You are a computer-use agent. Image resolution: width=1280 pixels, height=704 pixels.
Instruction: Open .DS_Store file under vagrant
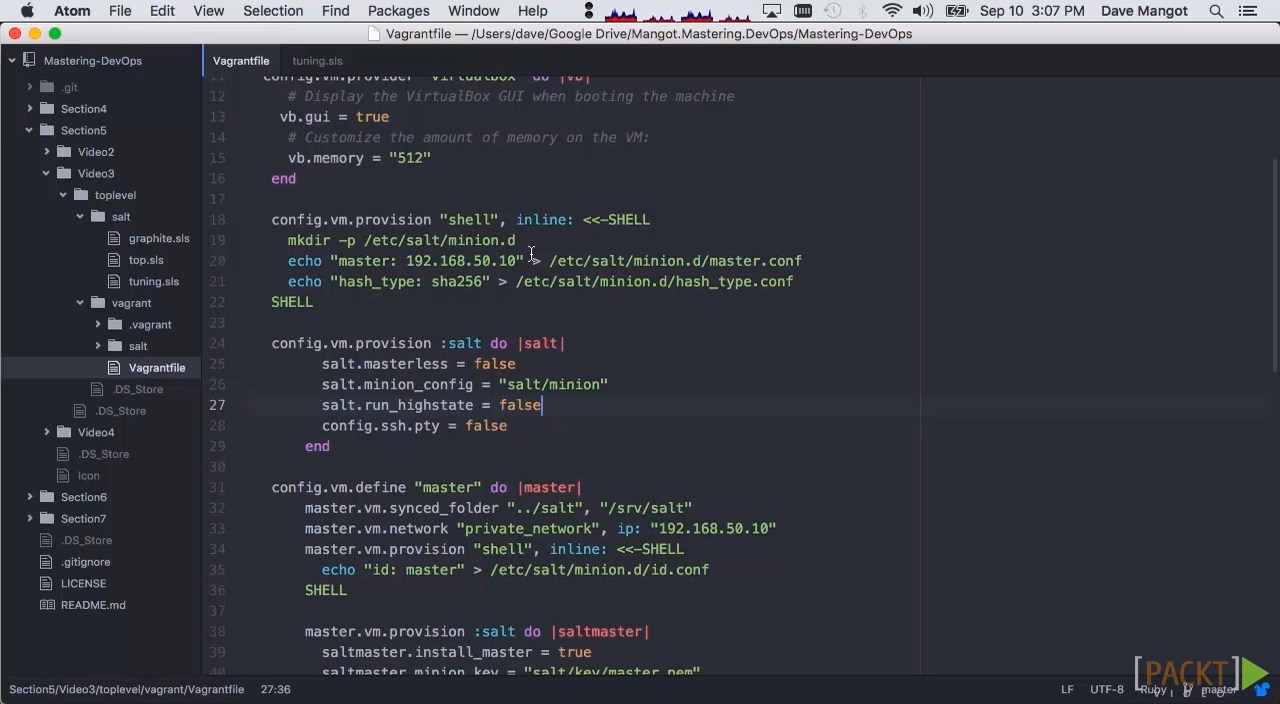tap(138, 390)
